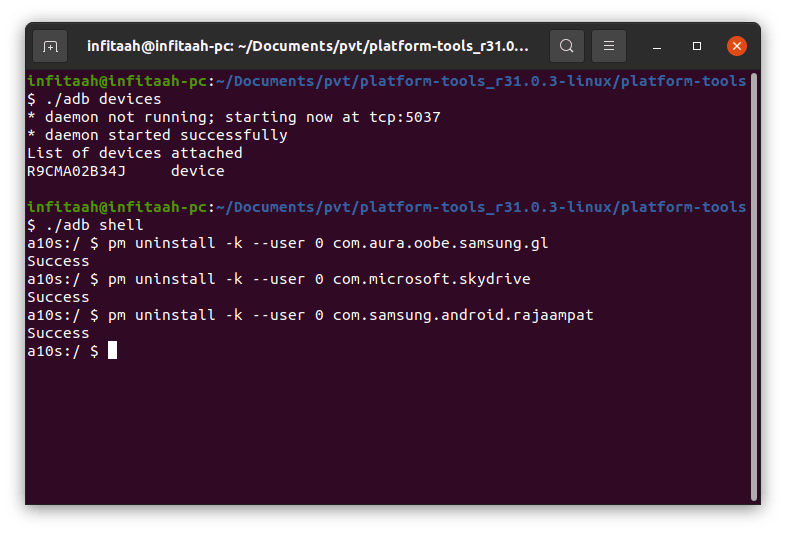Click the 'daemon started successfully' line

(157, 135)
